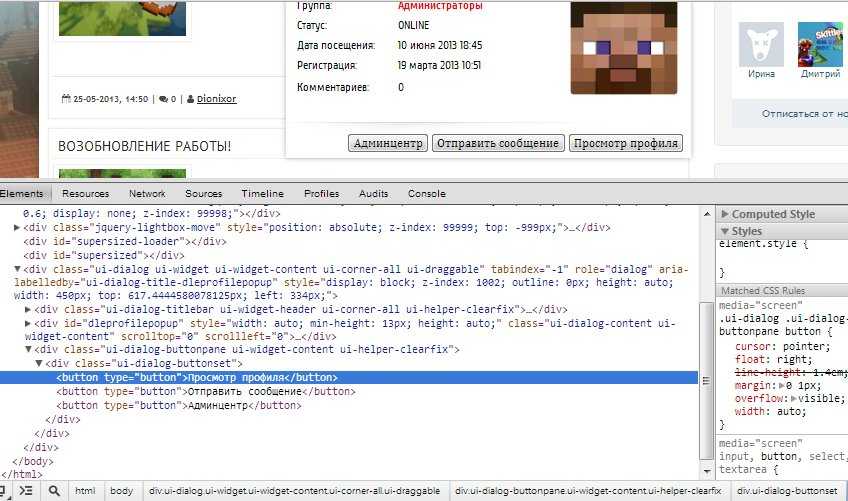Select the div.ui-dialog.ui-widget breadcrumb
The width and height of the screenshot is (848, 501).
[294, 491]
